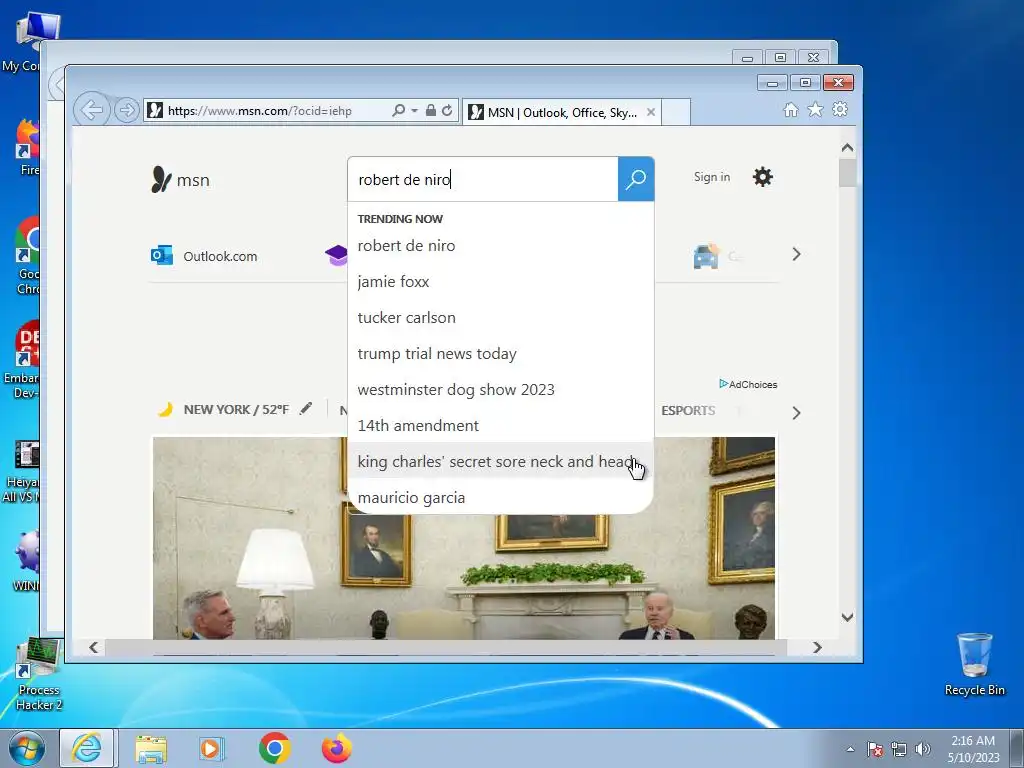Click the network tray icon
This screenshot has width=1024, height=768.
pyautogui.click(x=899, y=749)
